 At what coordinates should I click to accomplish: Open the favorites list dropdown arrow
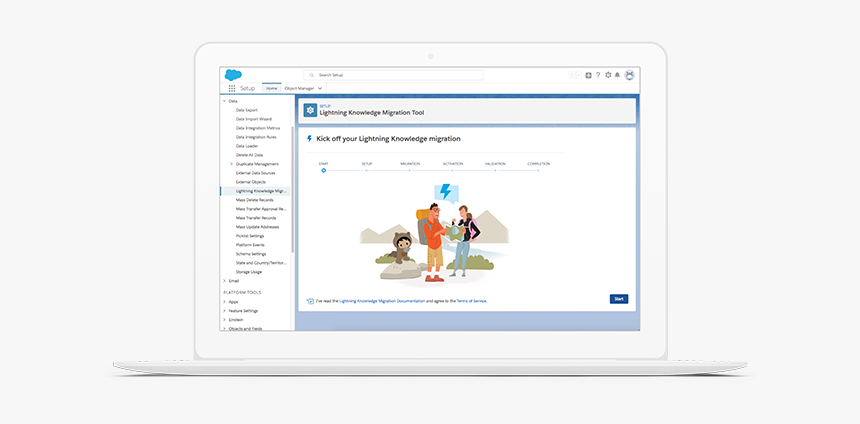[579, 75]
